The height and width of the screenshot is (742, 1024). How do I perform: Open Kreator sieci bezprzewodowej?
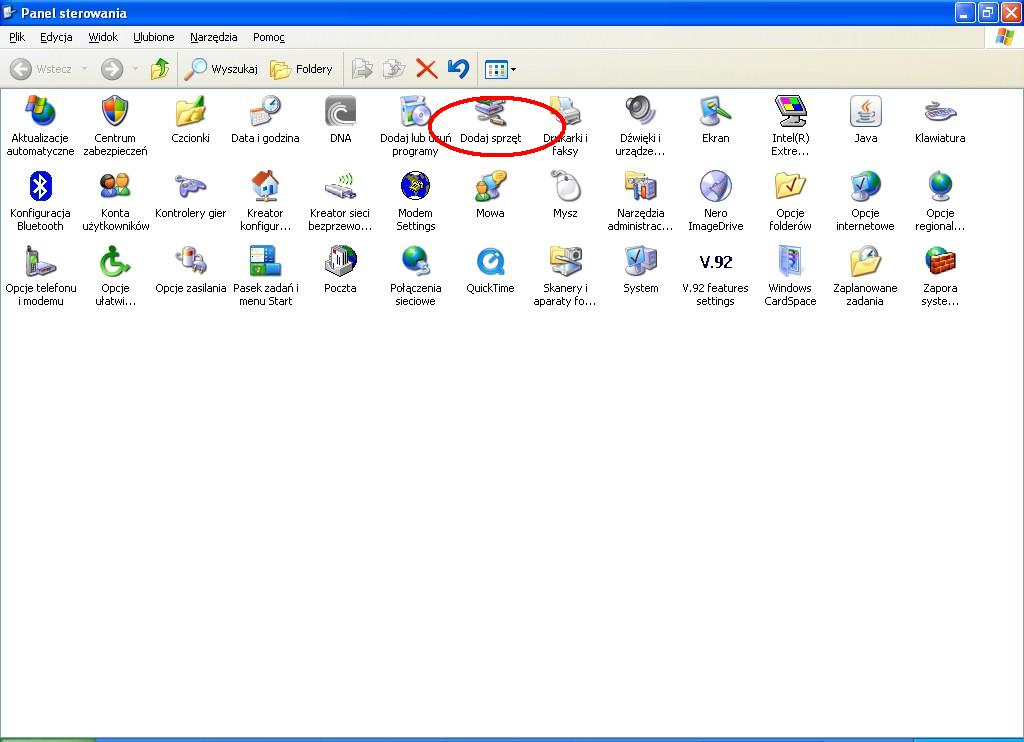pyautogui.click(x=340, y=201)
